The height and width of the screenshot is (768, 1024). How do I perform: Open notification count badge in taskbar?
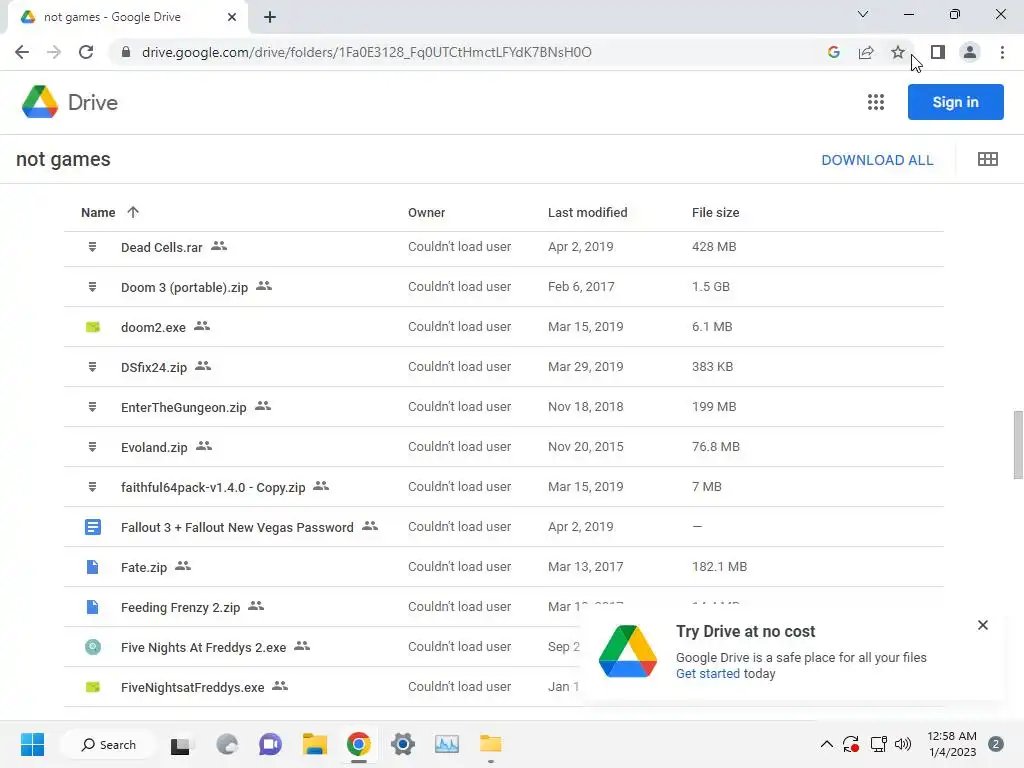pyautogui.click(x=996, y=744)
